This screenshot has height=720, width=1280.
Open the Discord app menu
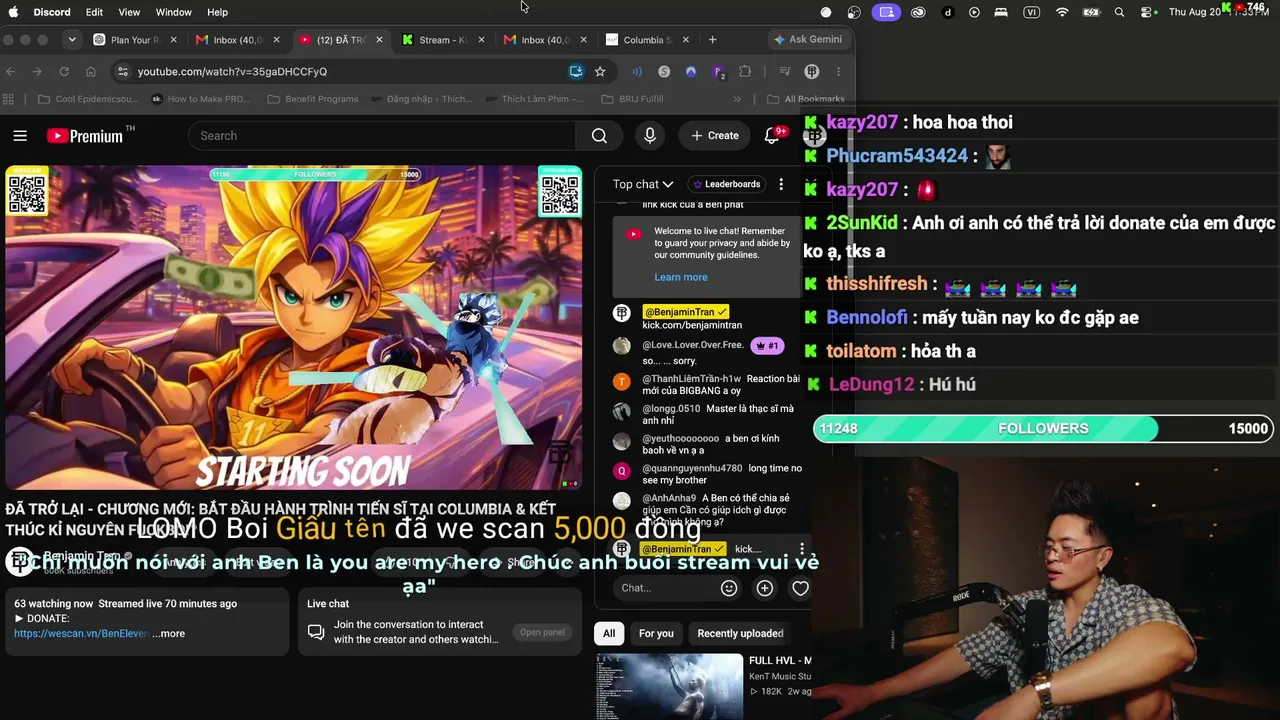52,12
